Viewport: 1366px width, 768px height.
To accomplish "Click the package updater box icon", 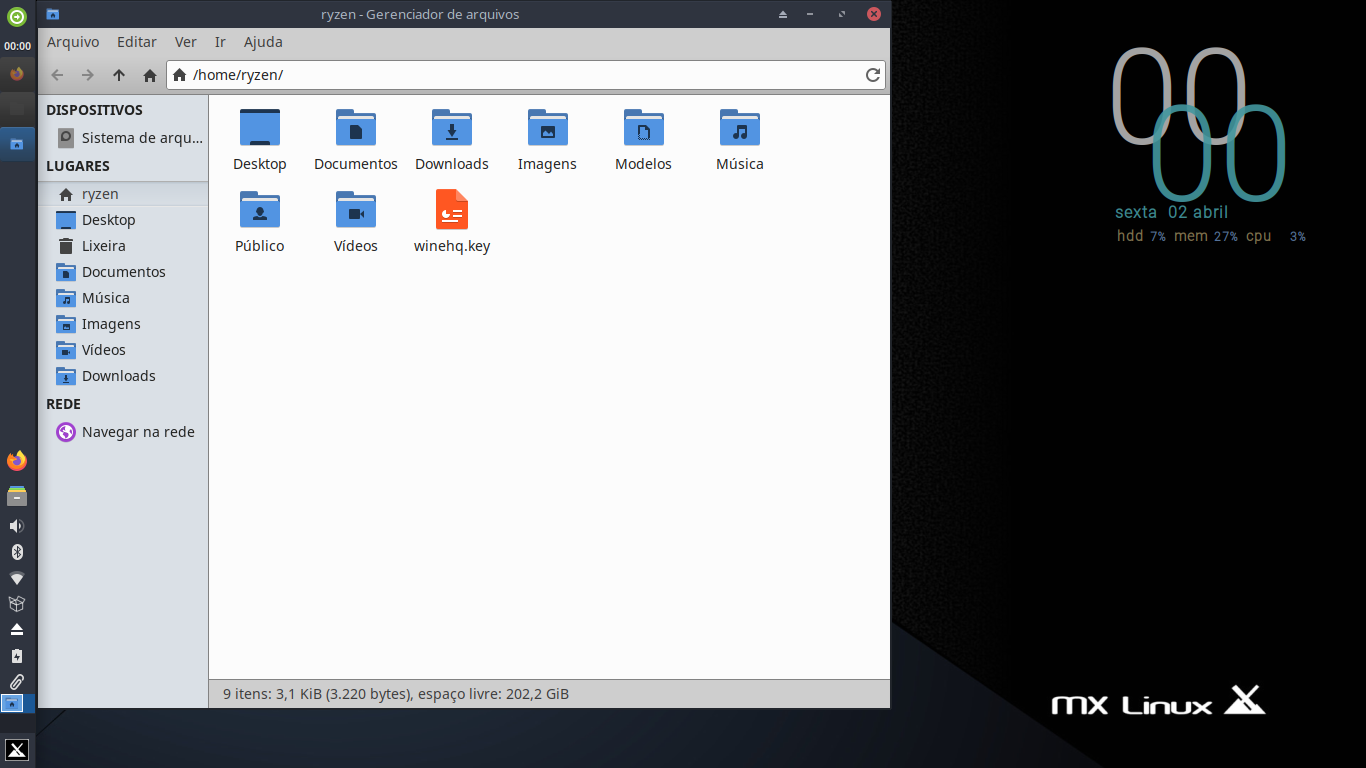I will click(16, 604).
